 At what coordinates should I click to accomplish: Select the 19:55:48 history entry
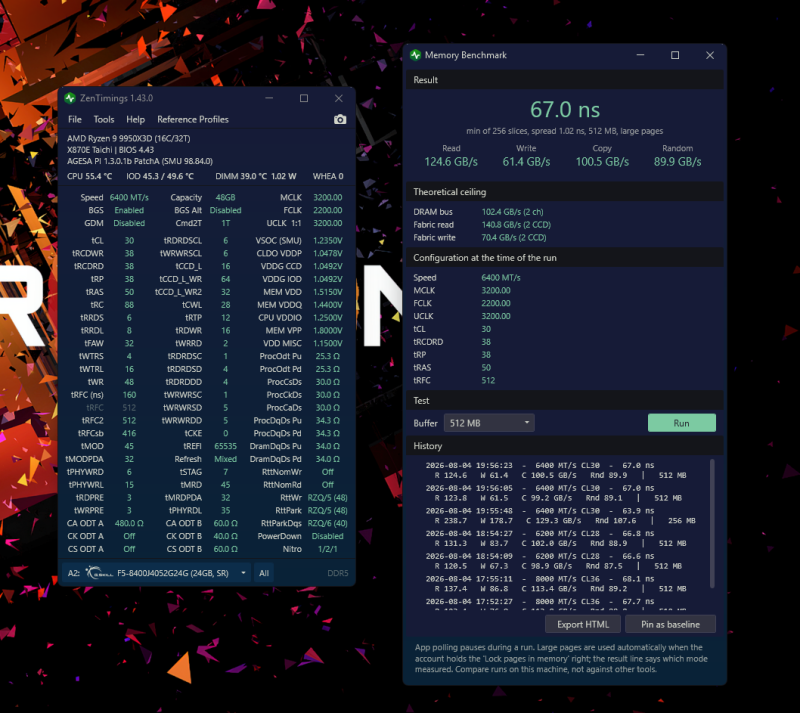pyautogui.click(x=560, y=515)
